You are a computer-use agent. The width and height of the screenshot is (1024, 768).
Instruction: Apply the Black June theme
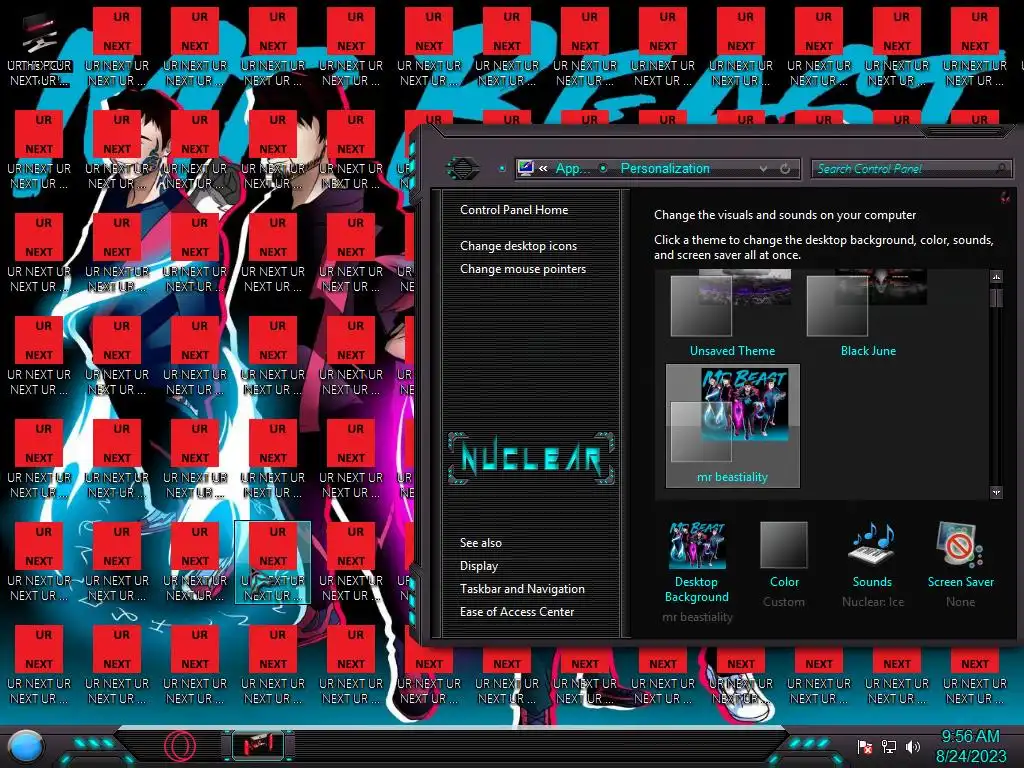868,313
